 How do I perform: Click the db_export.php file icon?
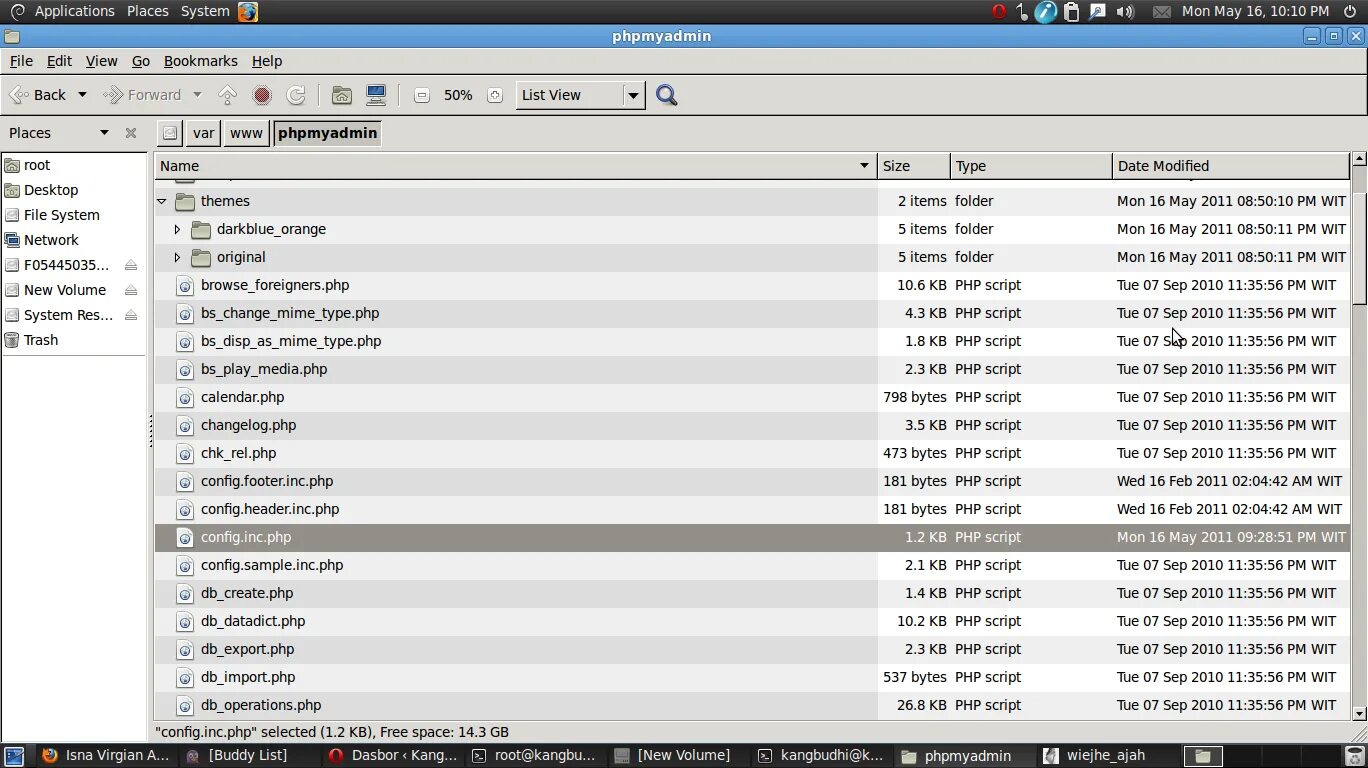tap(184, 649)
